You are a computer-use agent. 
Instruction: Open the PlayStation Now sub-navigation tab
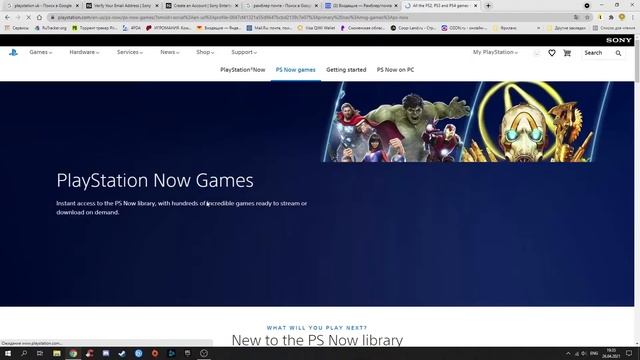[242, 70]
